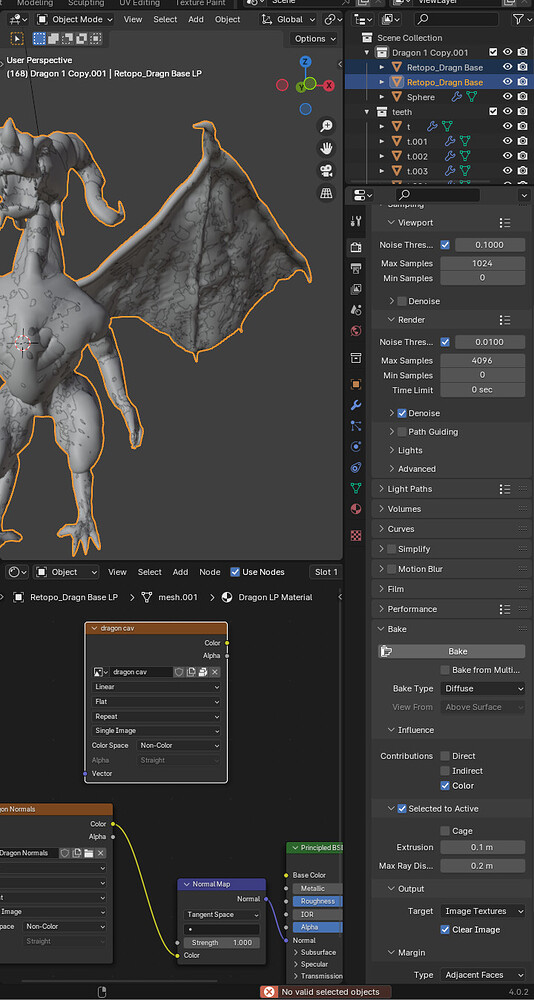Switch to the Sculpting workspace tab
This screenshot has height=1000, width=534.
point(86,3)
